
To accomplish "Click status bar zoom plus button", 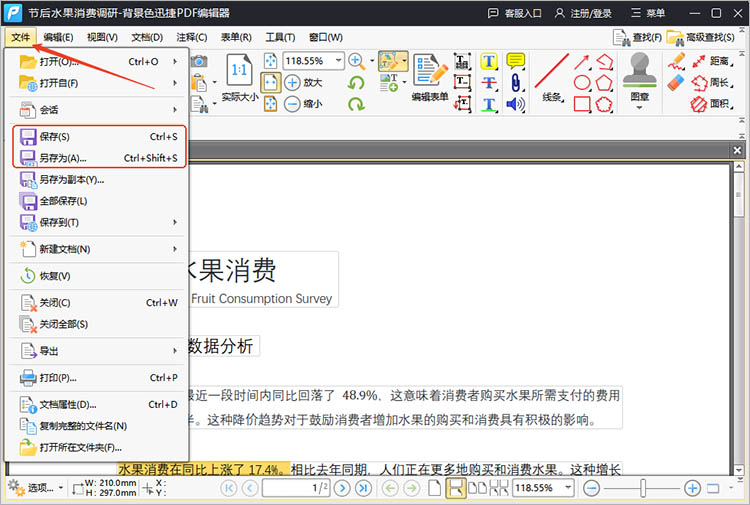I will point(692,488).
